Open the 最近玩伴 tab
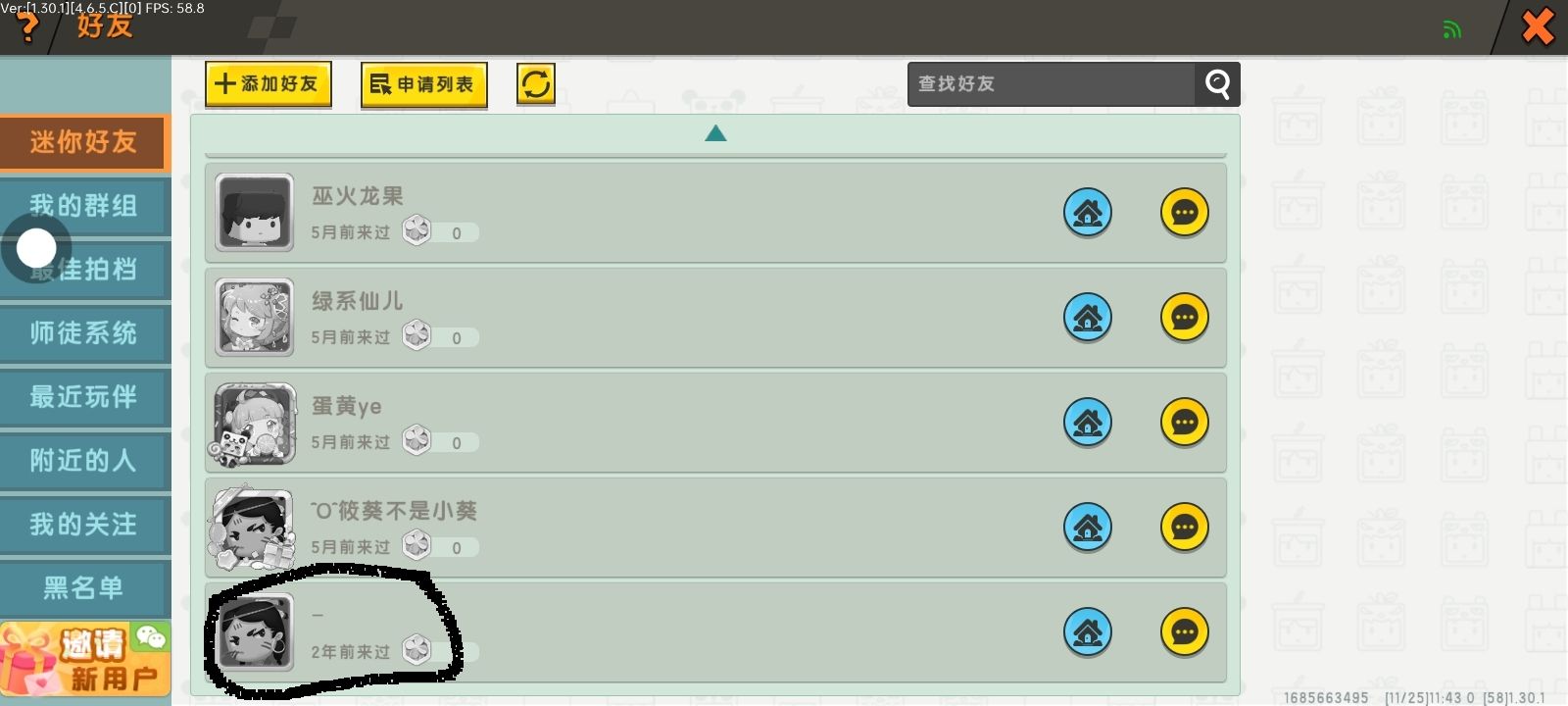Image resolution: width=1568 pixels, height=706 pixels. (84, 397)
